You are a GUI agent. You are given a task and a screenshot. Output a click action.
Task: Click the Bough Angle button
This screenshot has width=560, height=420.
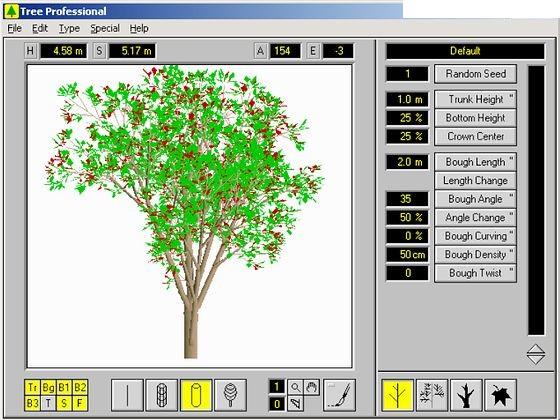click(475, 199)
